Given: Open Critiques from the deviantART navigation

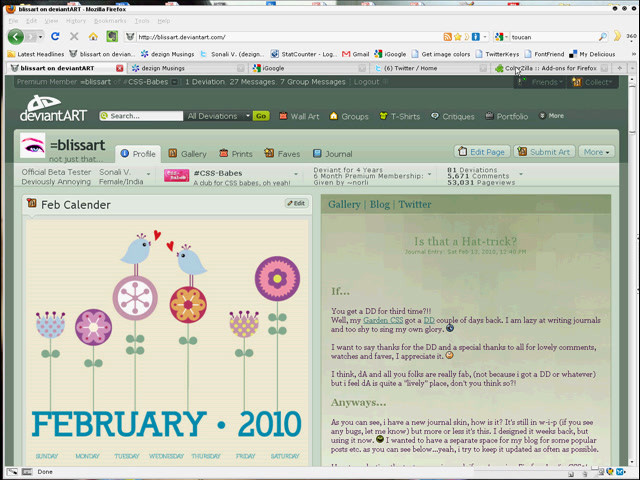Looking at the screenshot, I should [453, 116].
